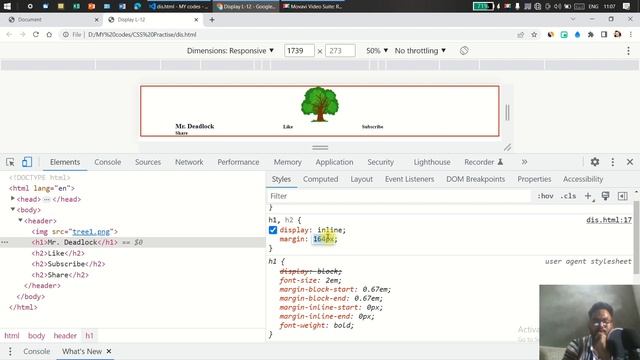Select the h2 Subscribe element row

pos(133,264)
